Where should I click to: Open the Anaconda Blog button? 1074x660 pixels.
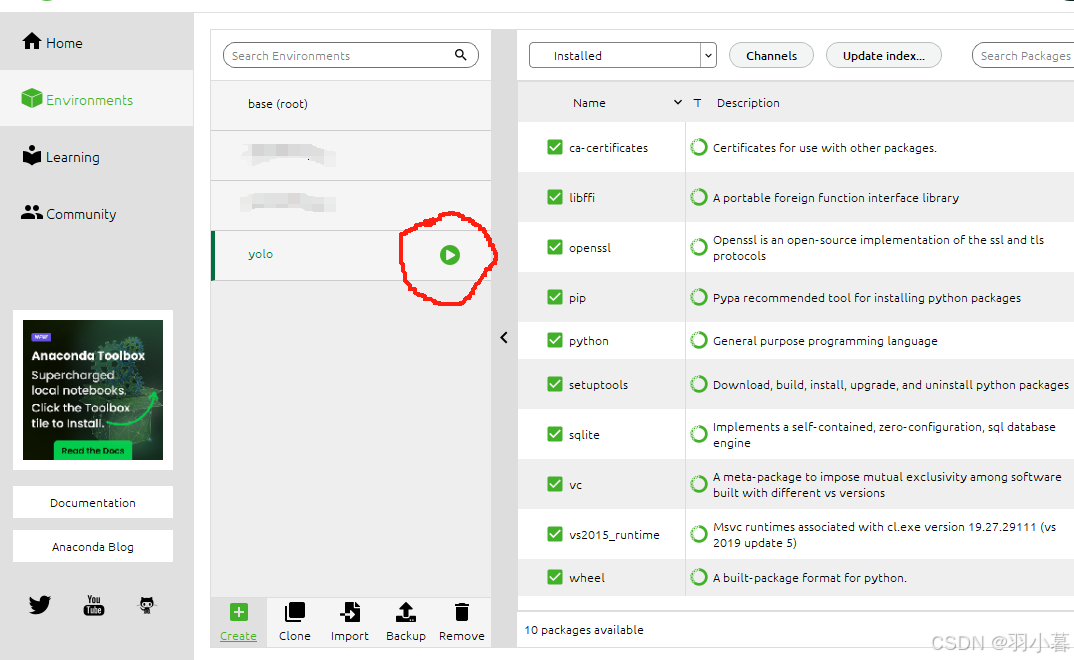(93, 546)
